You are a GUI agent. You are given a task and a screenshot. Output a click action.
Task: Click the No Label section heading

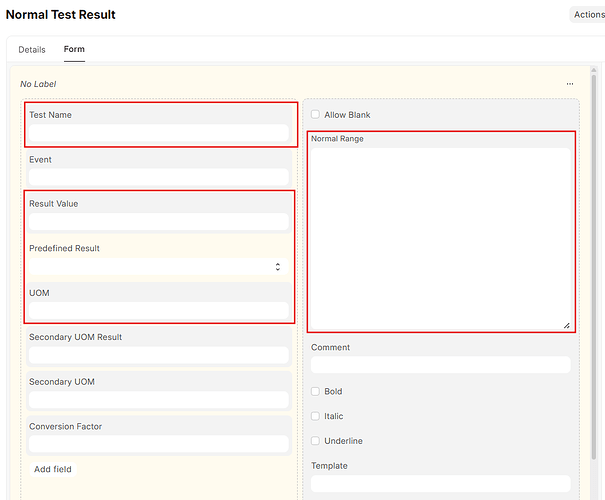[38, 84]
